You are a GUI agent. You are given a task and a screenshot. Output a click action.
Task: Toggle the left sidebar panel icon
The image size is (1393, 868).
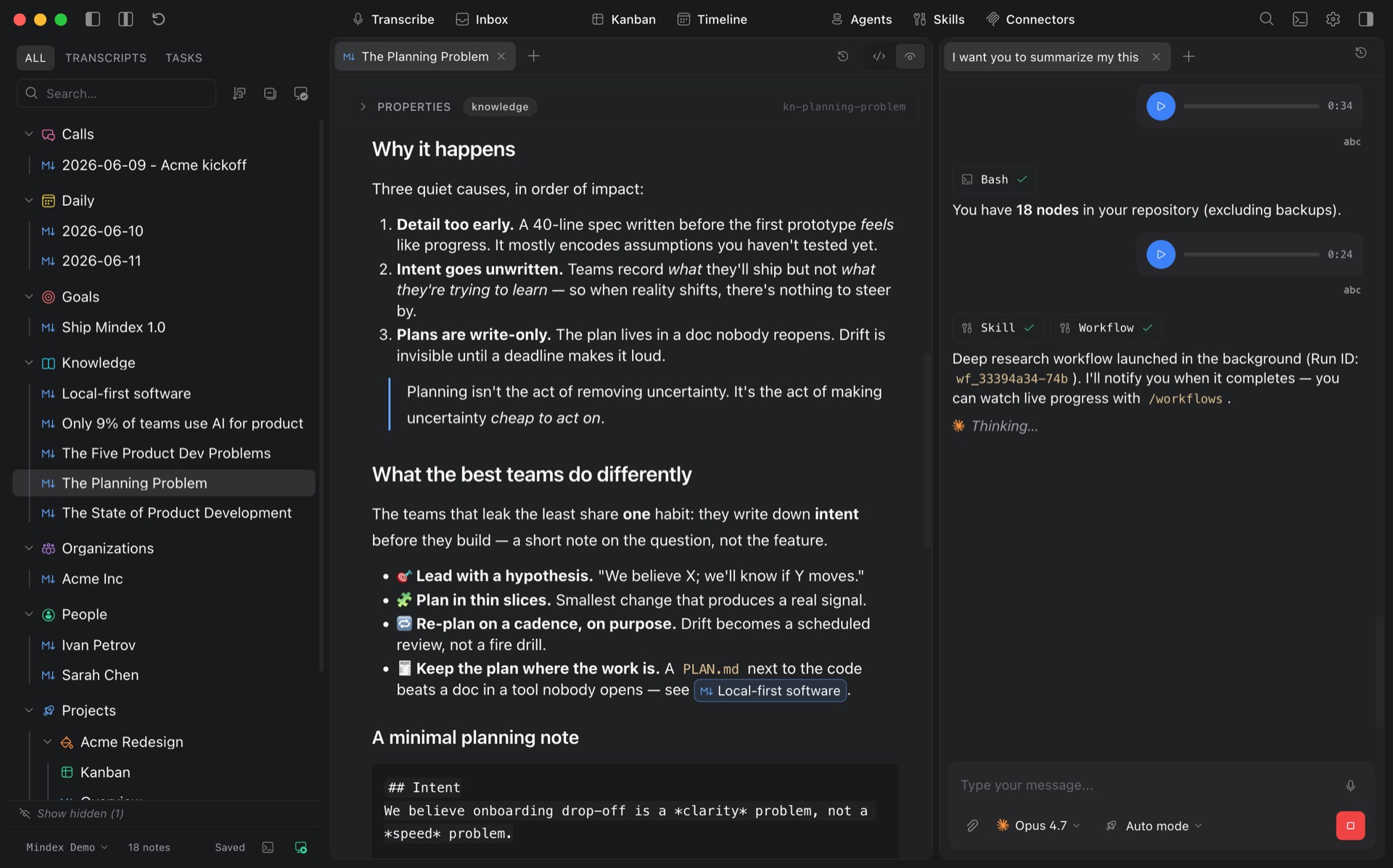click(x=92, y=20)
